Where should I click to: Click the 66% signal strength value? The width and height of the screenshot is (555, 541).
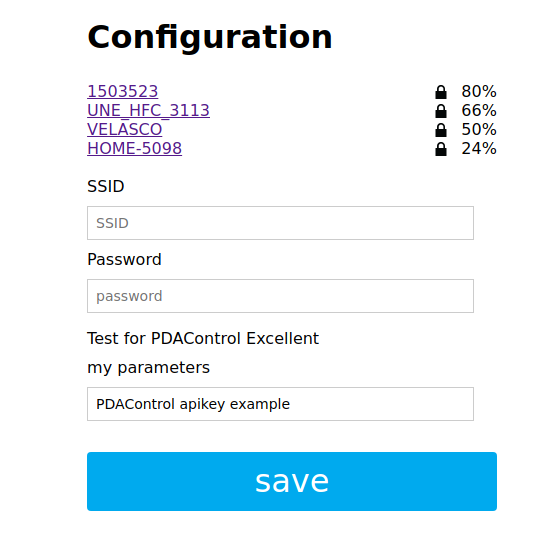(x=479, y=110)
